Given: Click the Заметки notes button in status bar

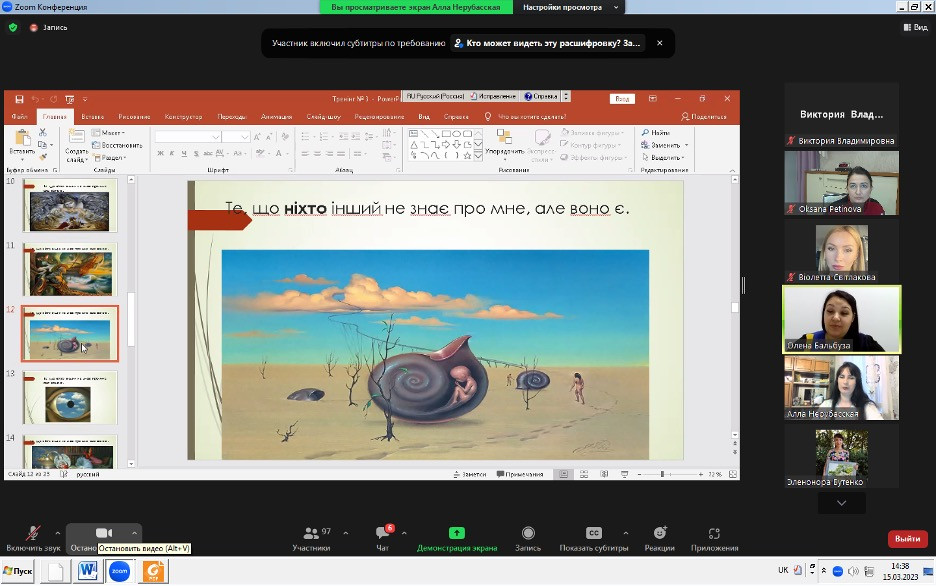Looking at the screenshot, I should pos(470,474).
